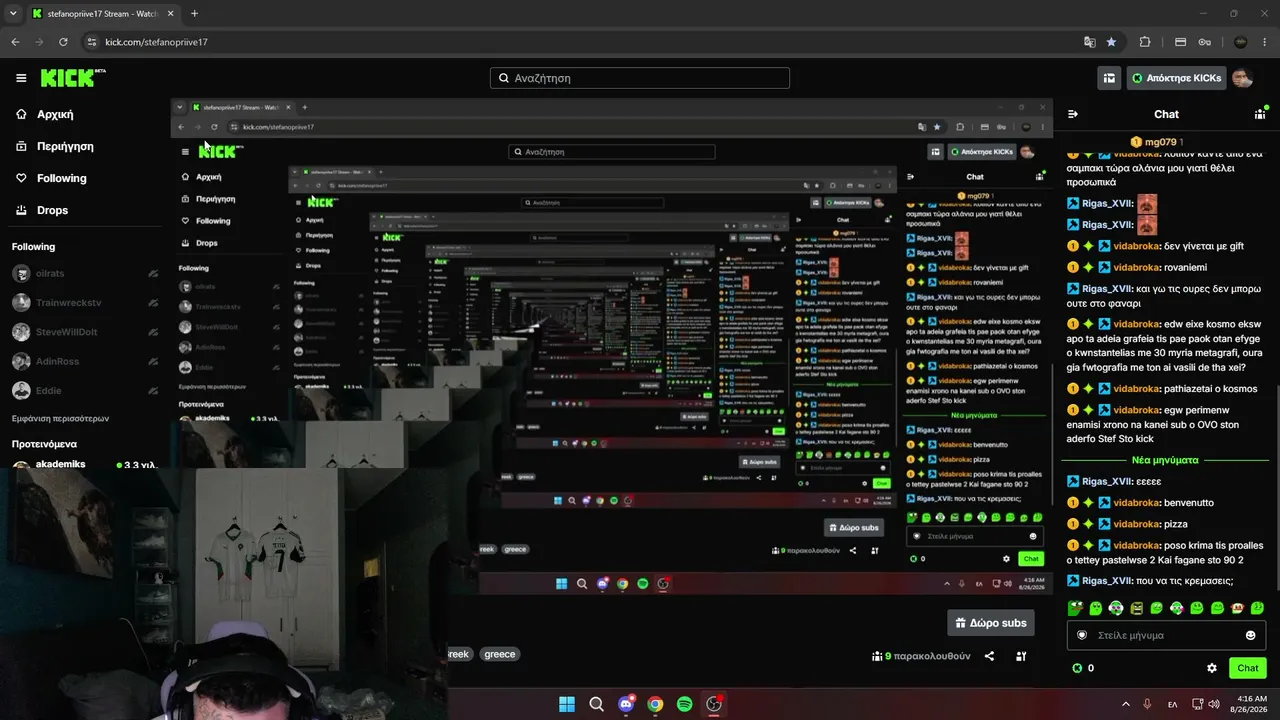Show chat users list icon
The width and height of the screenshot is (1280, 720).
[1260, 114]
